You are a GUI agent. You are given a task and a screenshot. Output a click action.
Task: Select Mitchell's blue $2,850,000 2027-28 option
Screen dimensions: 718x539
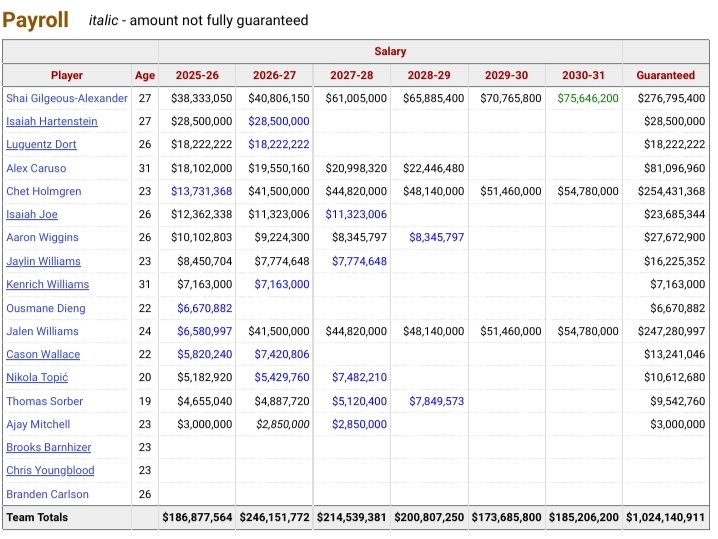359,424
